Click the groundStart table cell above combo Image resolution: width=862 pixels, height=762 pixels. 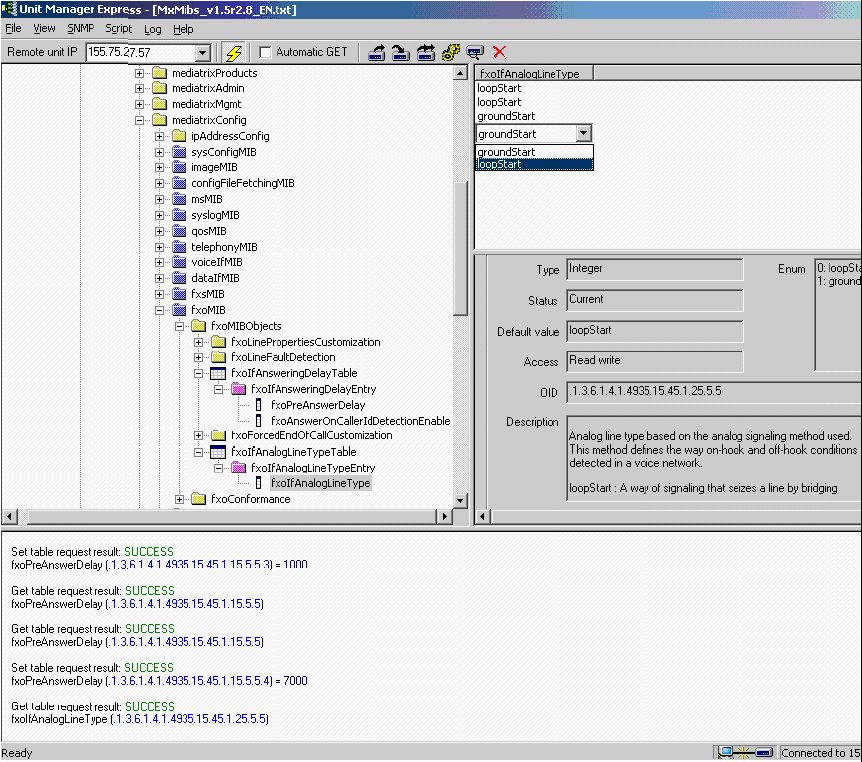[506, 116]
